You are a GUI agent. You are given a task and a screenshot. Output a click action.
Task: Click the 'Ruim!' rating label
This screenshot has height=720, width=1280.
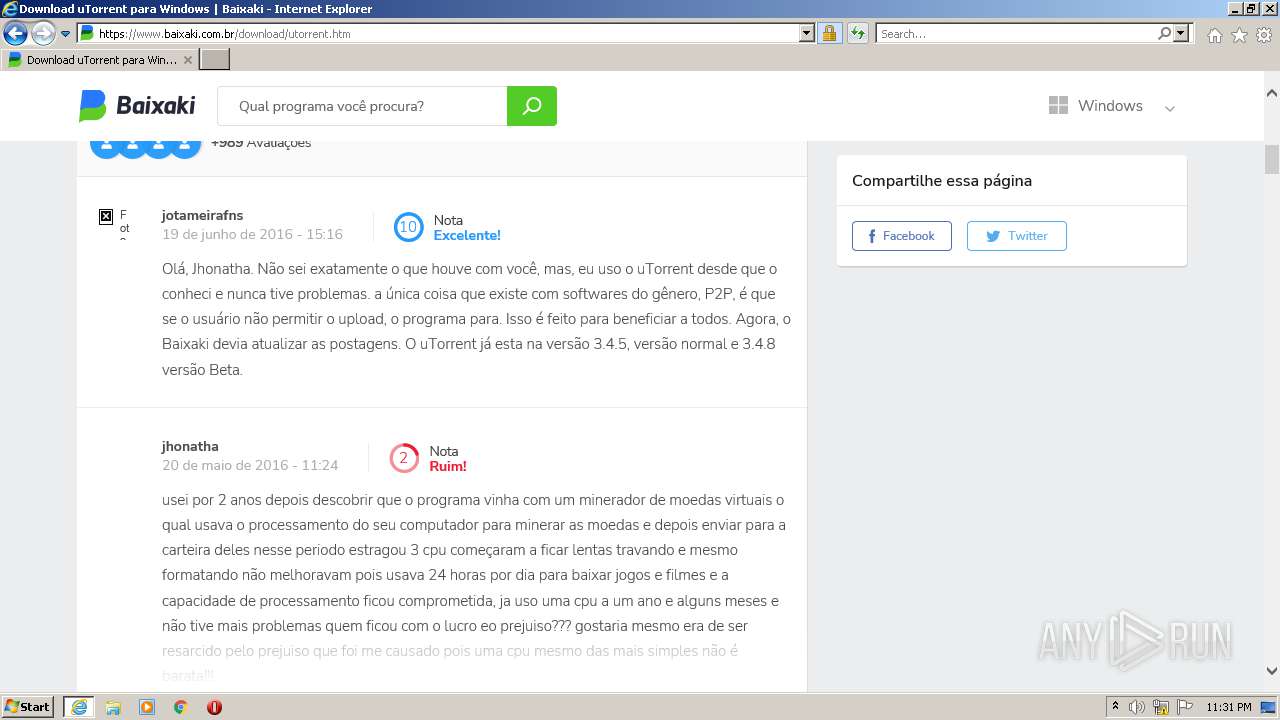pyautogui.click(x=448, y=466)
